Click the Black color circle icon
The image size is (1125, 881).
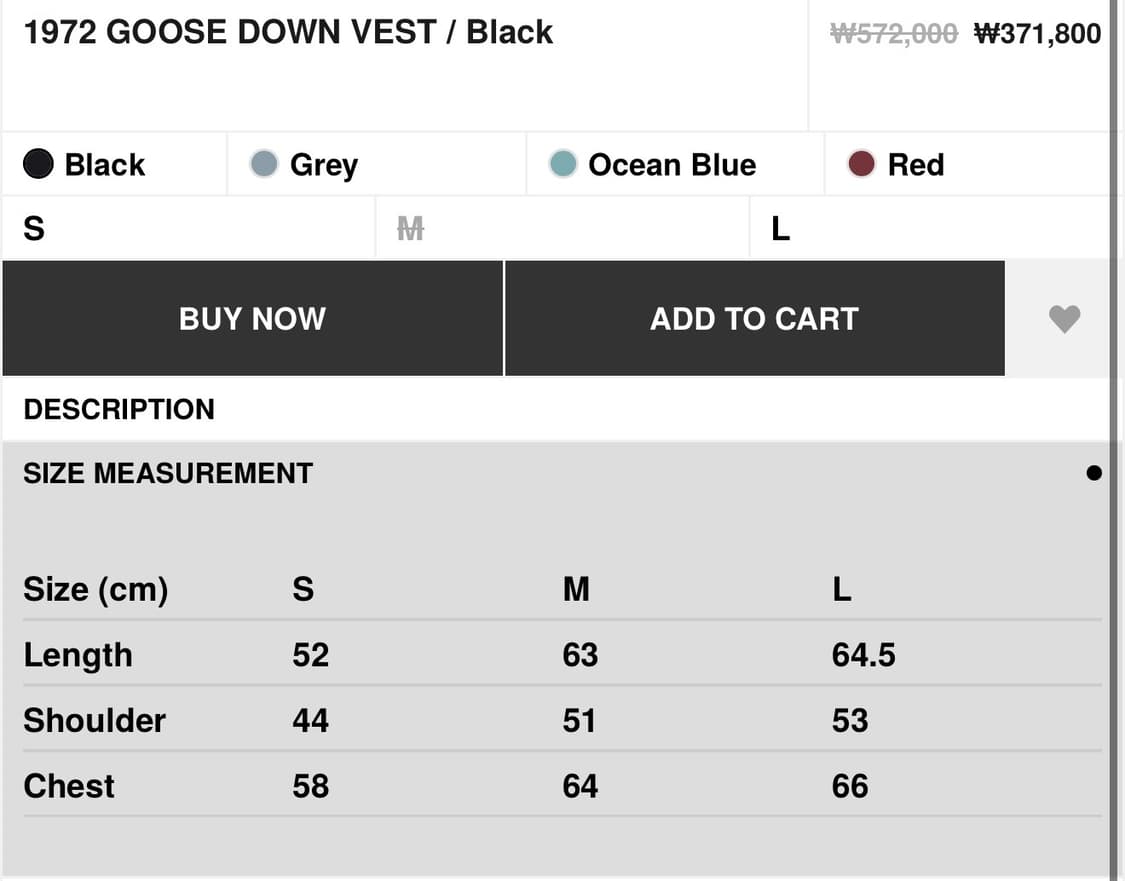(x=38, y=162)
